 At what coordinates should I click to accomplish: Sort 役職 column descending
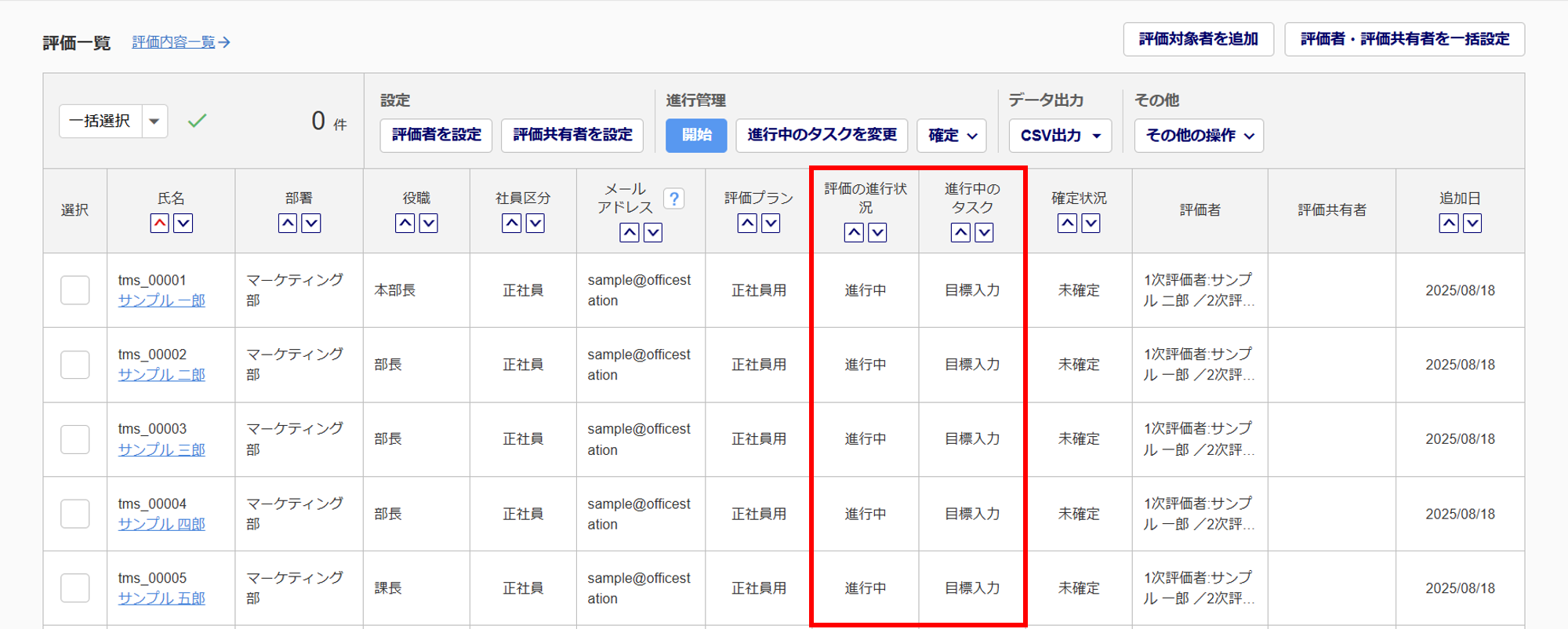(428, 224)
